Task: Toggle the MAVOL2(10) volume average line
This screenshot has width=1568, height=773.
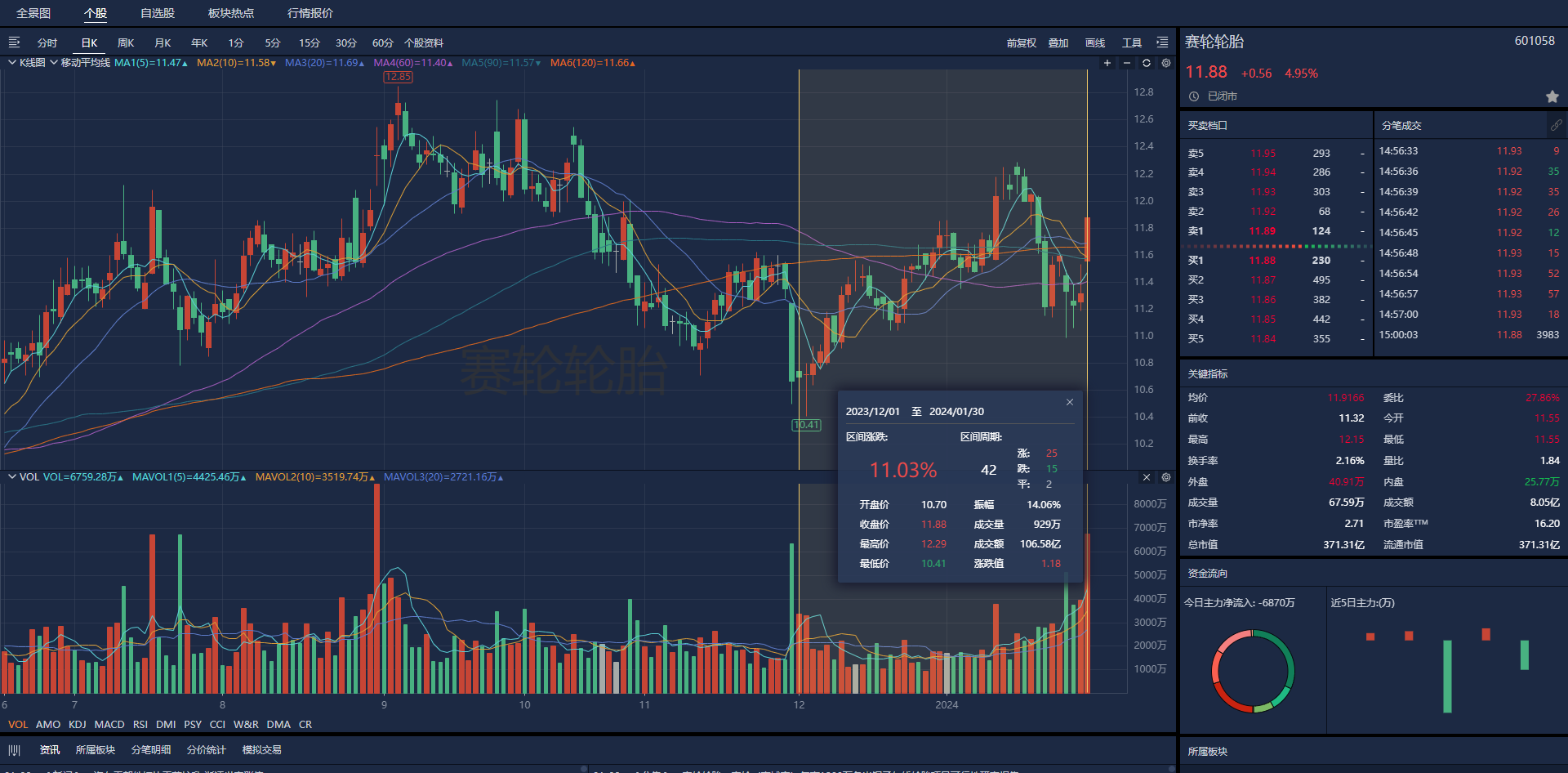Action: pos(315,477)
